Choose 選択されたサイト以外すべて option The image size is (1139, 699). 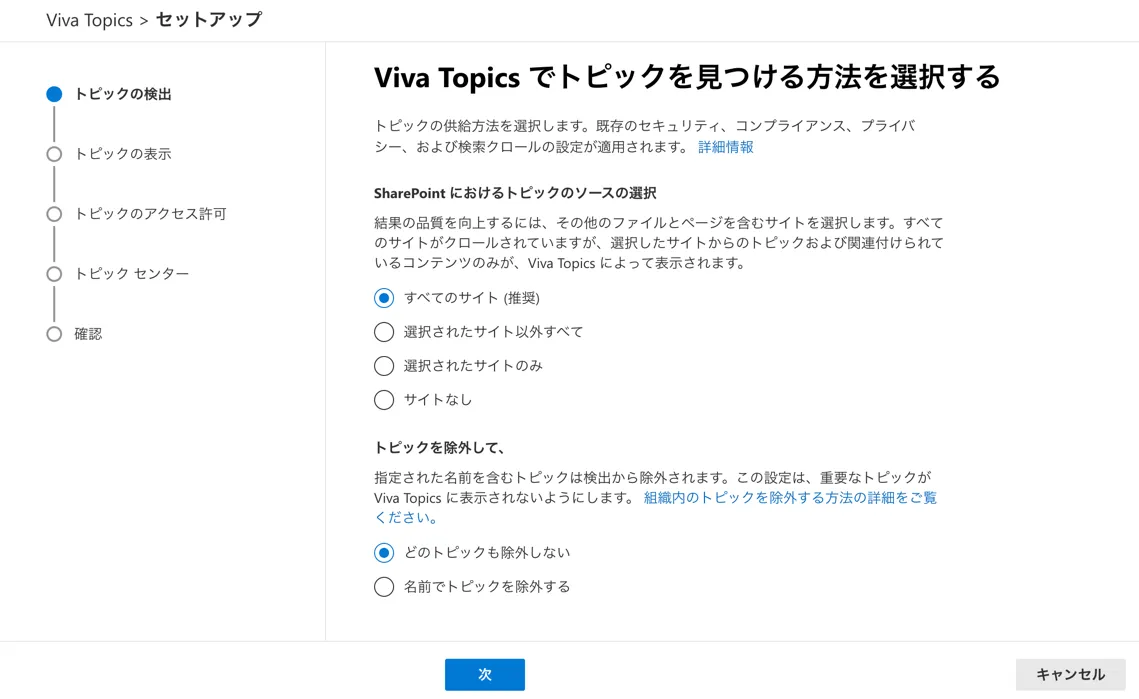[384, 332]
